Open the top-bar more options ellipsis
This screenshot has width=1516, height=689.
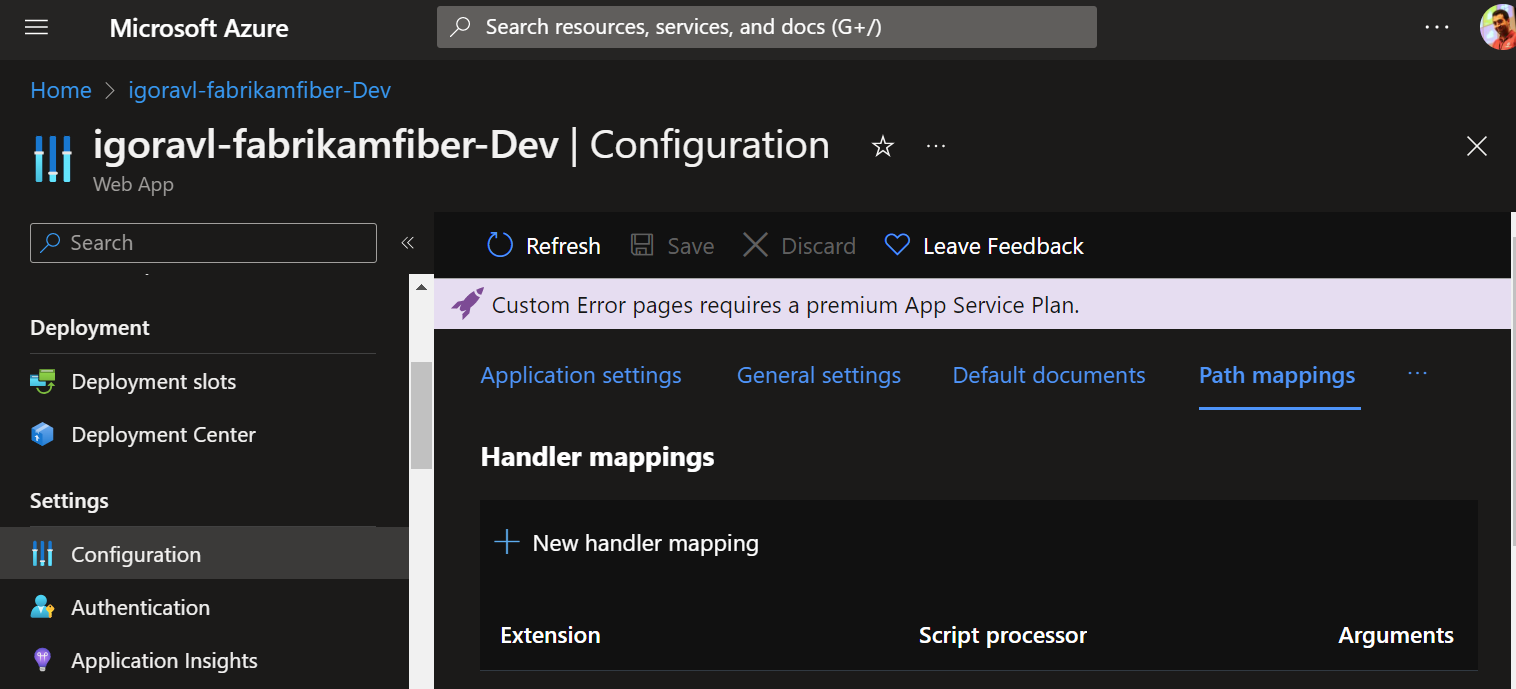tap(1437, 27)
